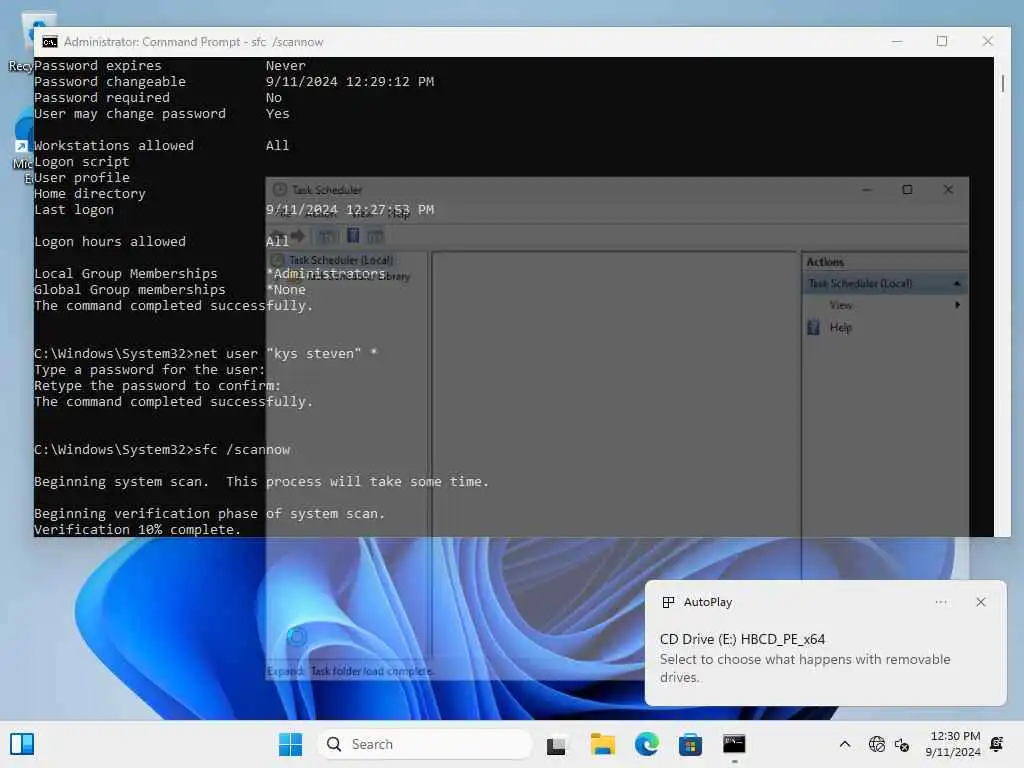Click 'Retype the password to confirm:' line
Image resolution: width=1024 pixels, height=768 pixels.
point(157,385)
